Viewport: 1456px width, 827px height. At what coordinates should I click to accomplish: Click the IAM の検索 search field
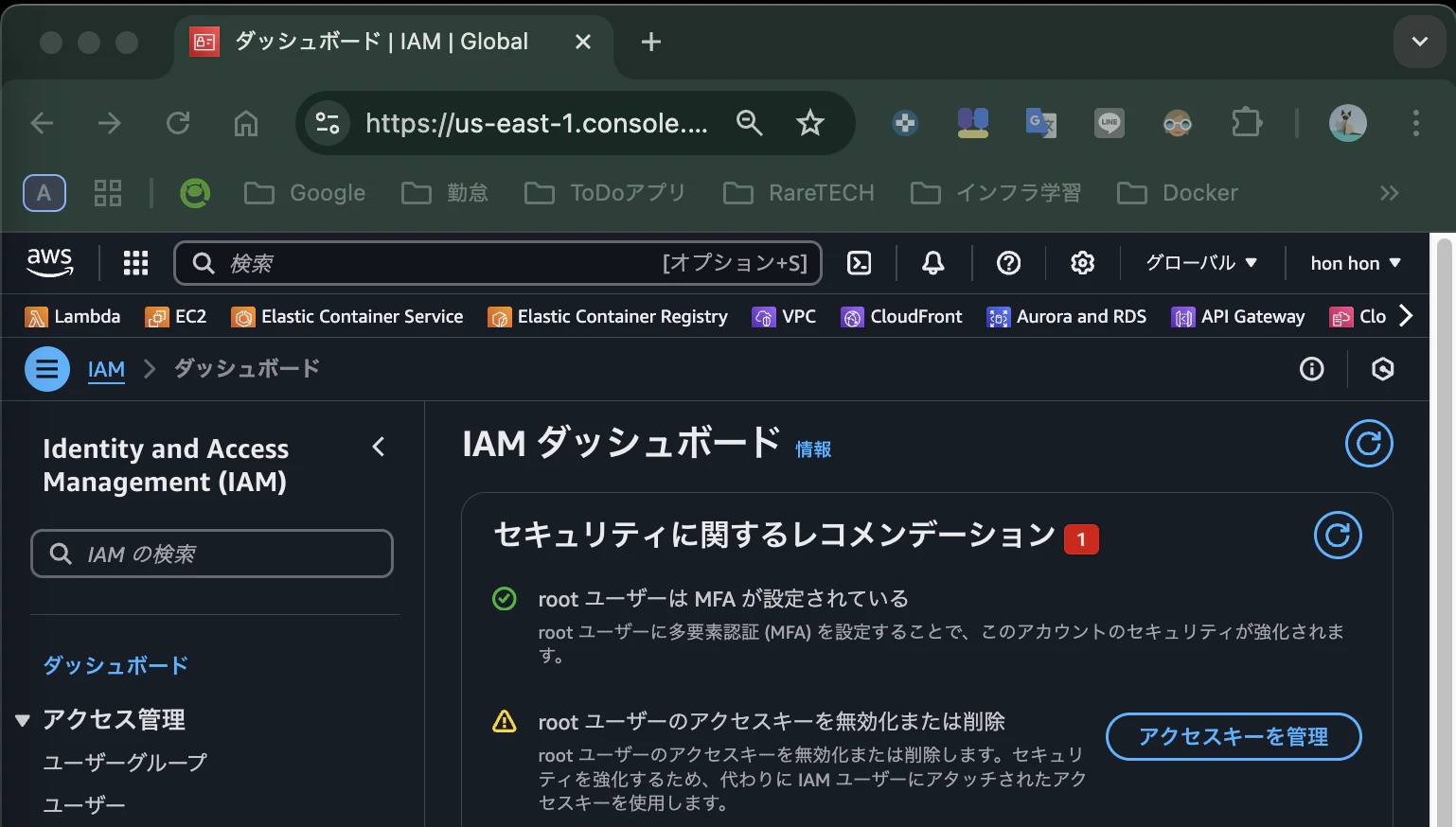212,554
